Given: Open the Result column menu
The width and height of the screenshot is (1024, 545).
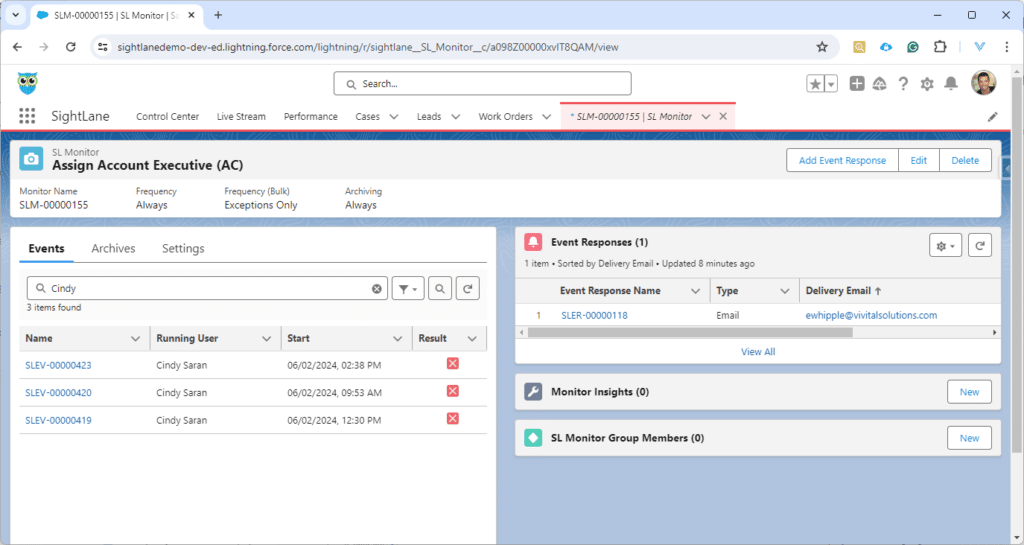Looking at the screenshot, I should (x=472, y=338).
